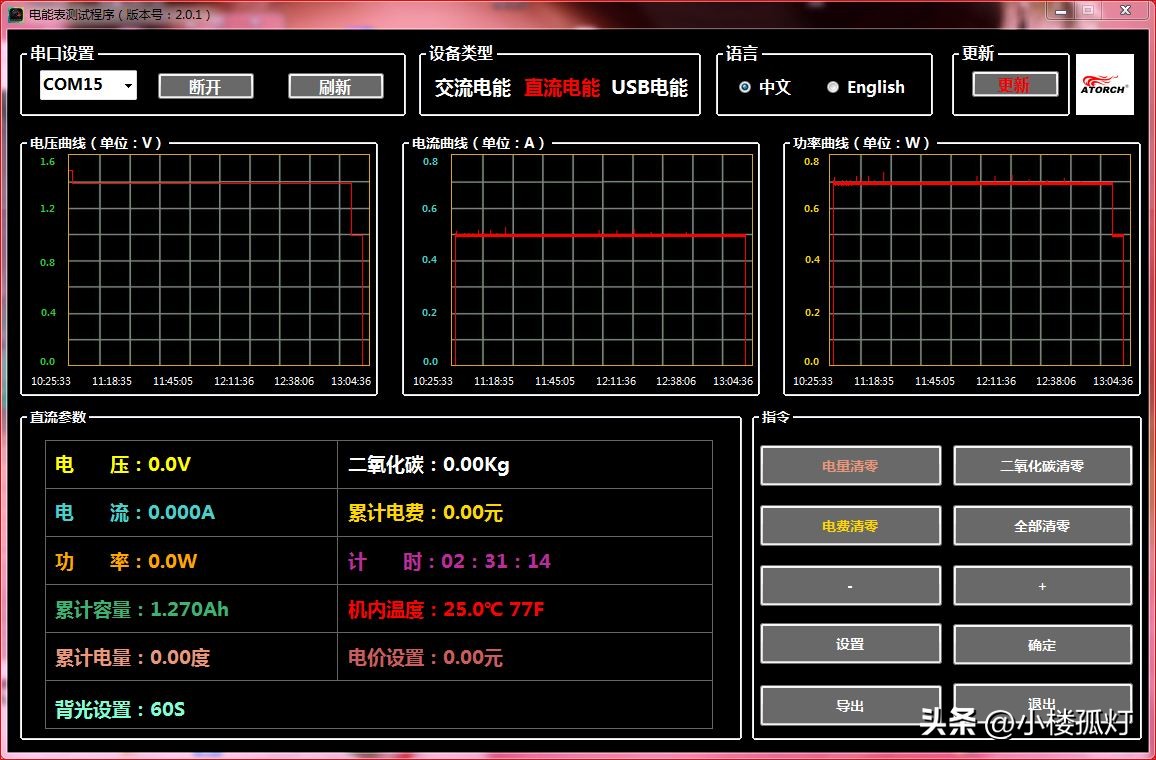
Task: Click the 二氧化碳：0.00Kg value
Action: [x=428, y=464]
